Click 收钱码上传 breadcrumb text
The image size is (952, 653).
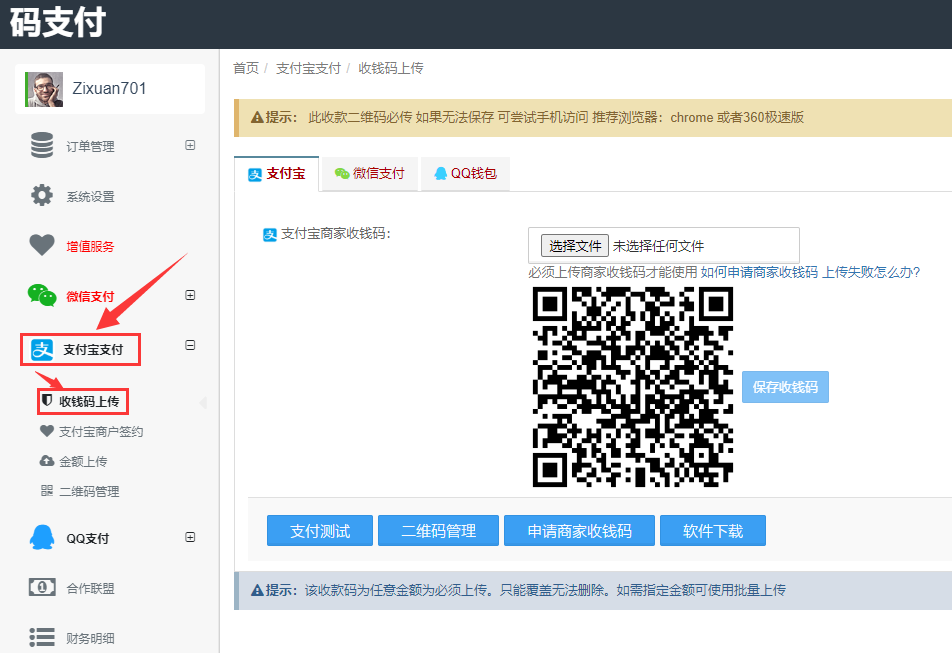tap(391, 68)
